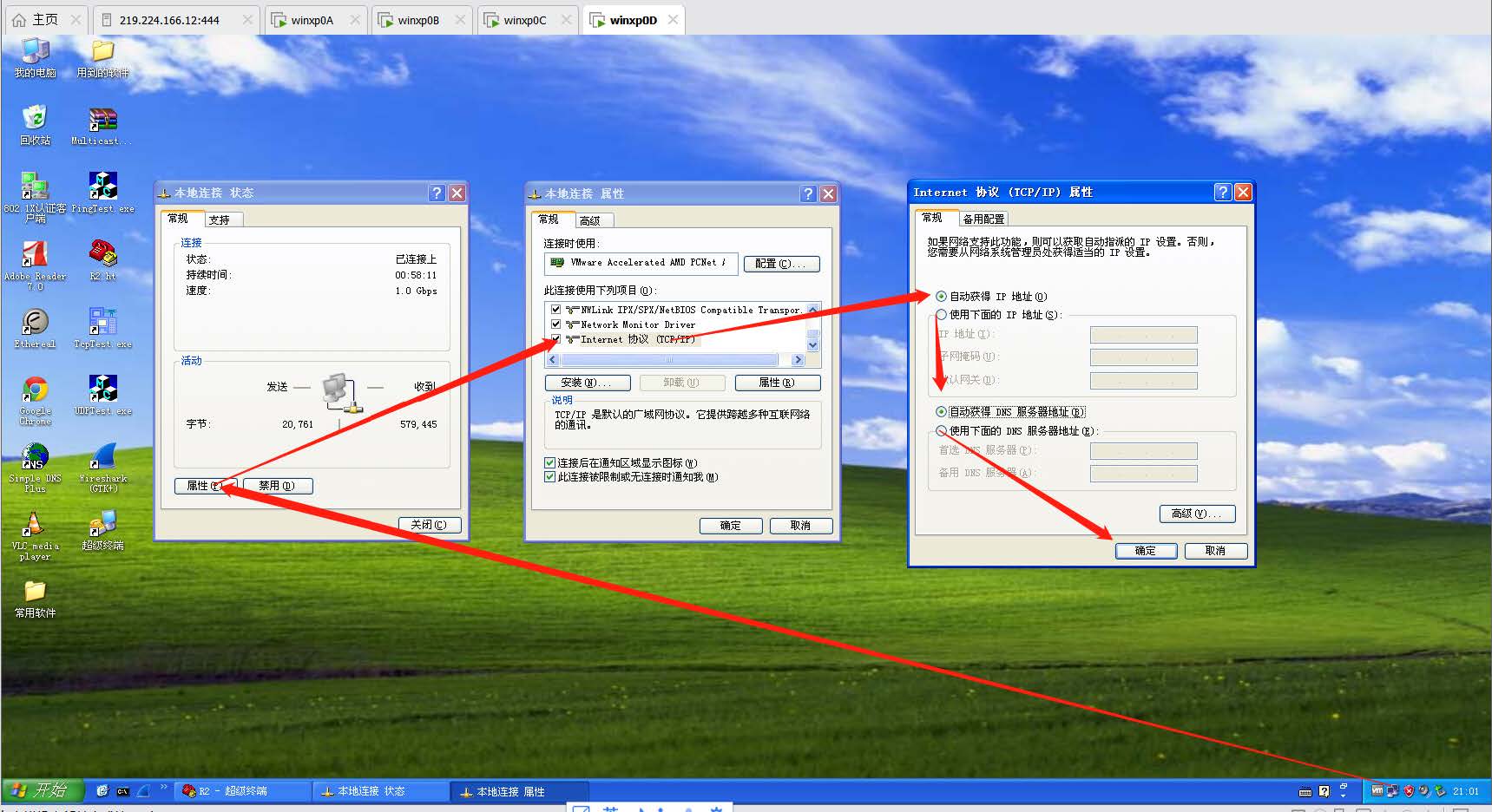Toggle the Network Monitor Driver checkbox
The height and width of the screenshot is (812, 1492).
[556, 324]
